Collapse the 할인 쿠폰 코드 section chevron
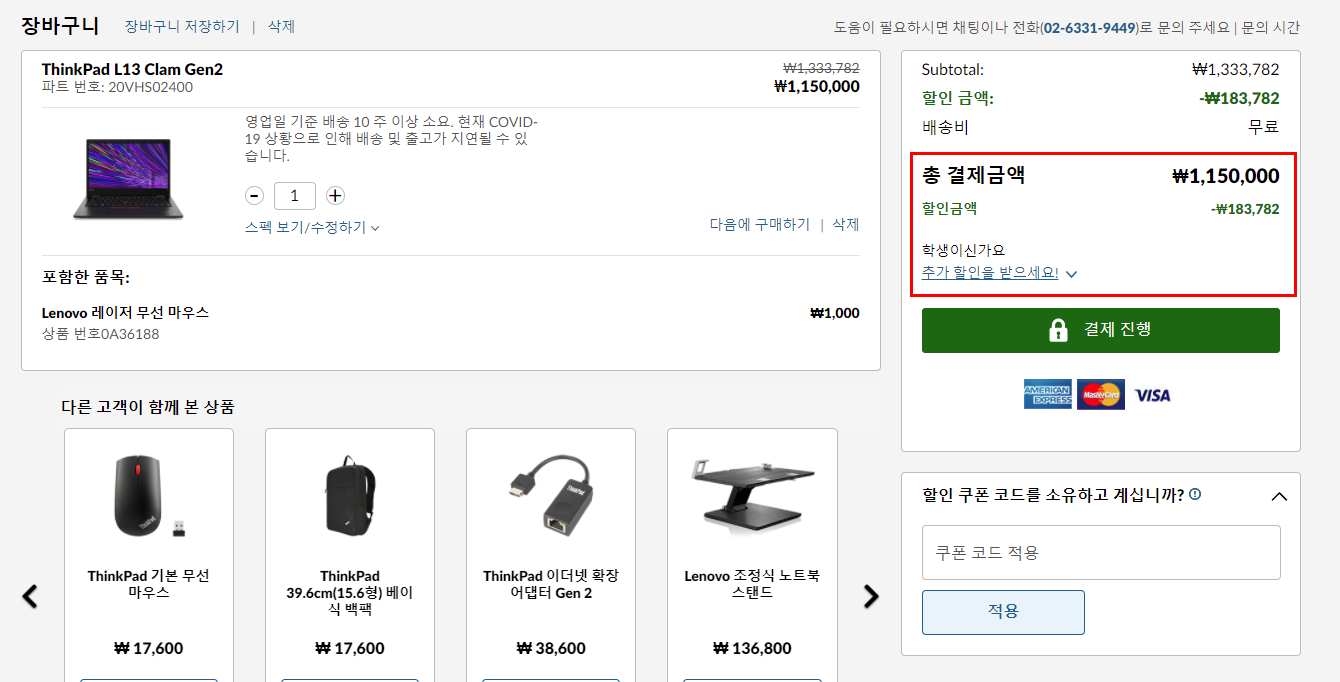 [x=1279, y=496]
